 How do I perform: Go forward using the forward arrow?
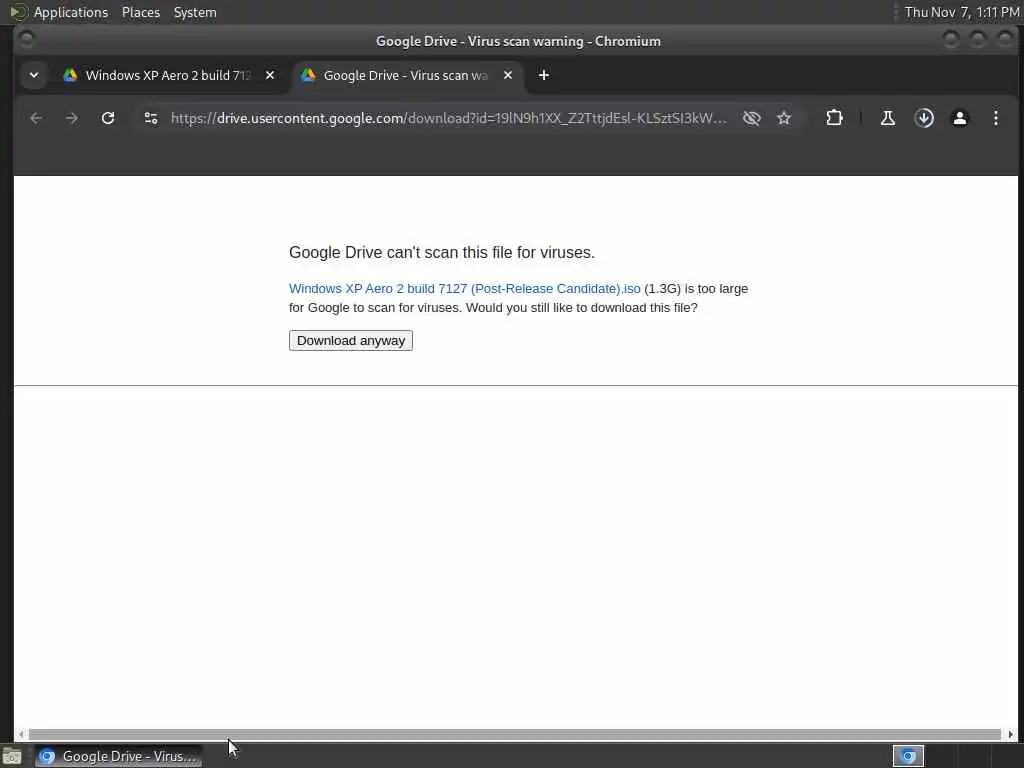(x=72, y=118)
